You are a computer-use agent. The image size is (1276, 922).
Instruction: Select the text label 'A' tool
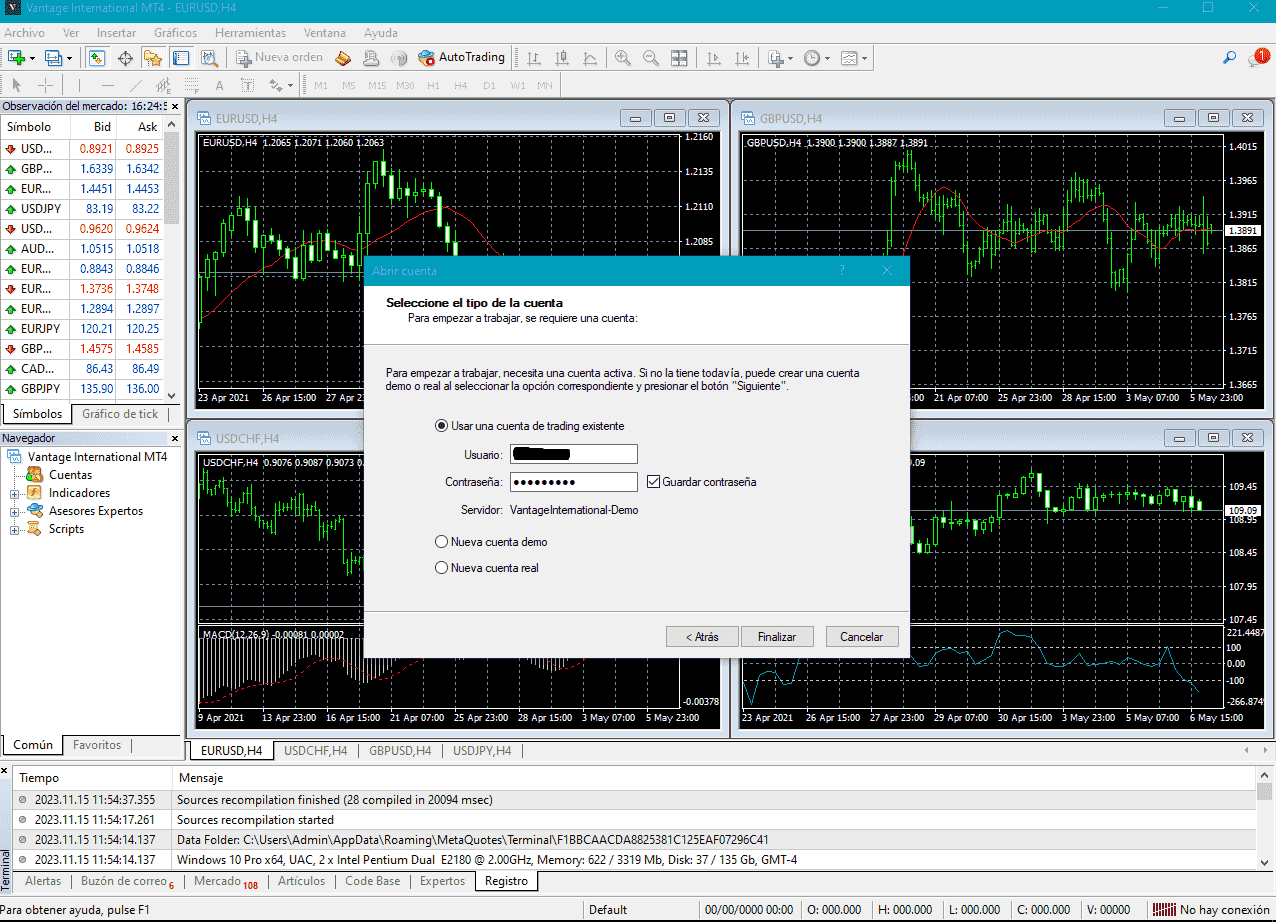pyautogui.click(x=219, y=85)
